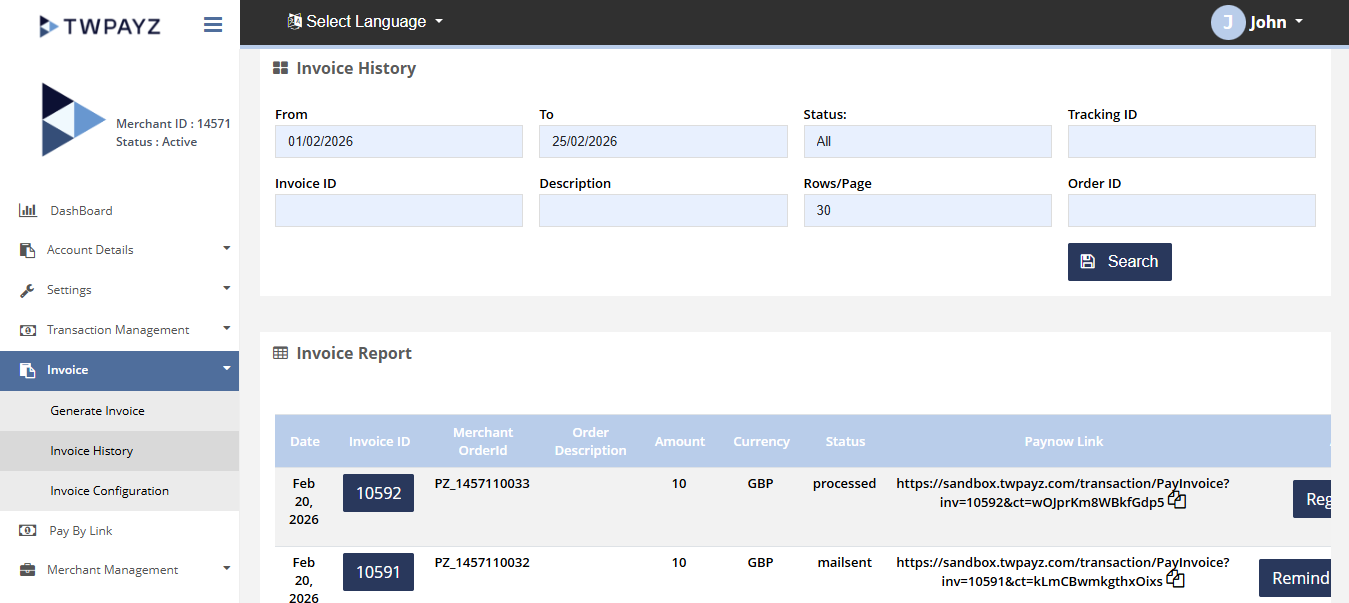Click the Tracking ID input field

(1191, 142)
